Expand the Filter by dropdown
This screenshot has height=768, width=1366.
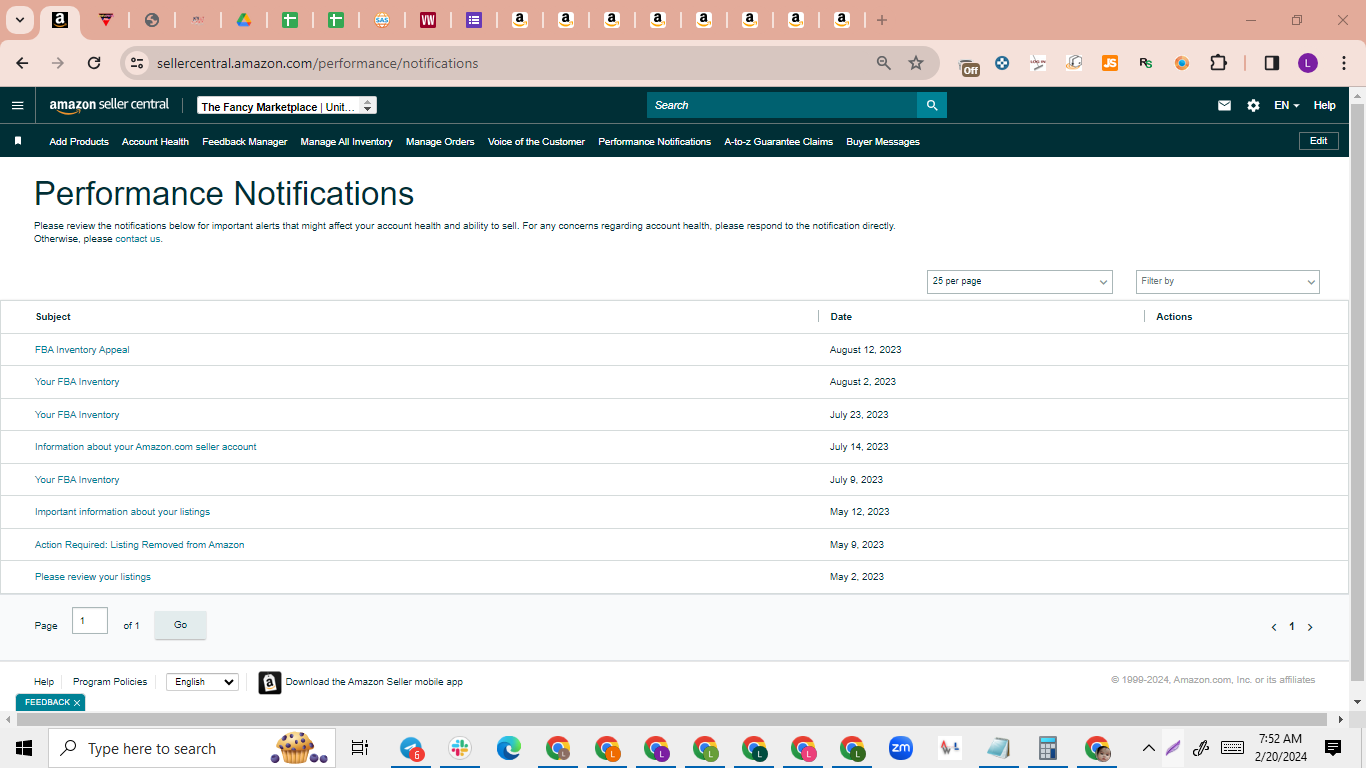point(1228,282)
